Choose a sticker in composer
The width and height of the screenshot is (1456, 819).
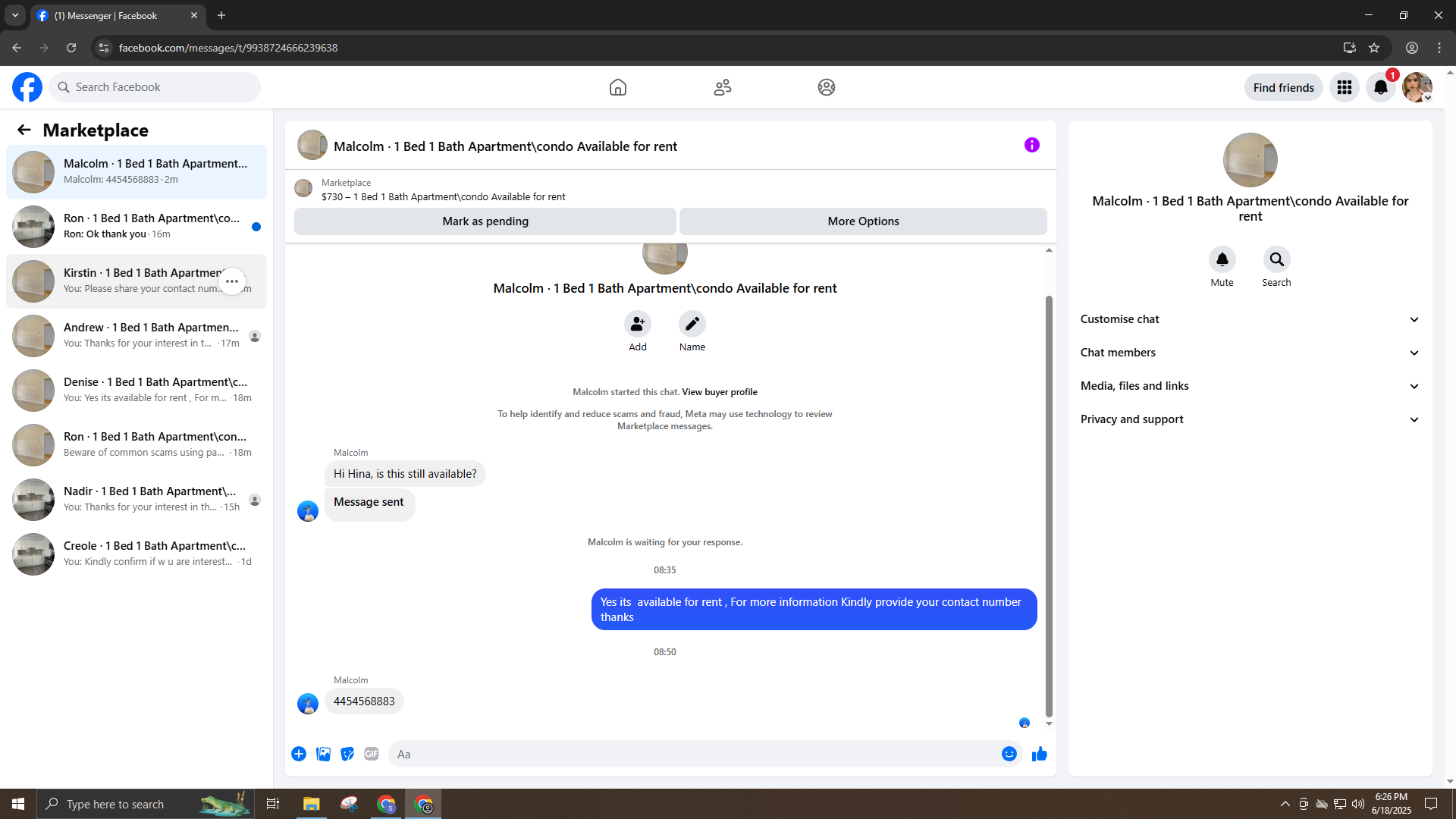click(347, 754)
